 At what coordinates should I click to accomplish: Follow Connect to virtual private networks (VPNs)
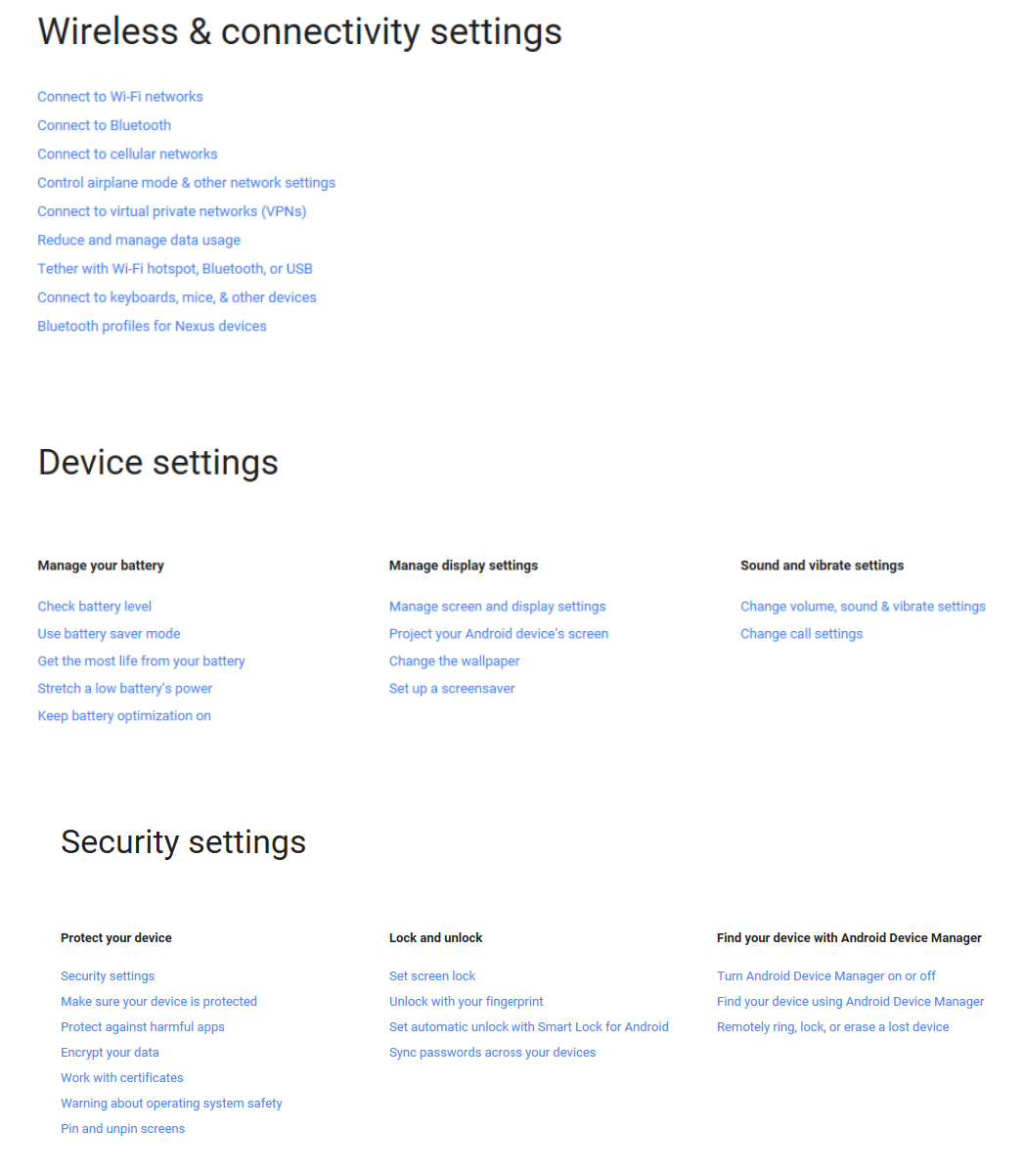pos(172,211)
